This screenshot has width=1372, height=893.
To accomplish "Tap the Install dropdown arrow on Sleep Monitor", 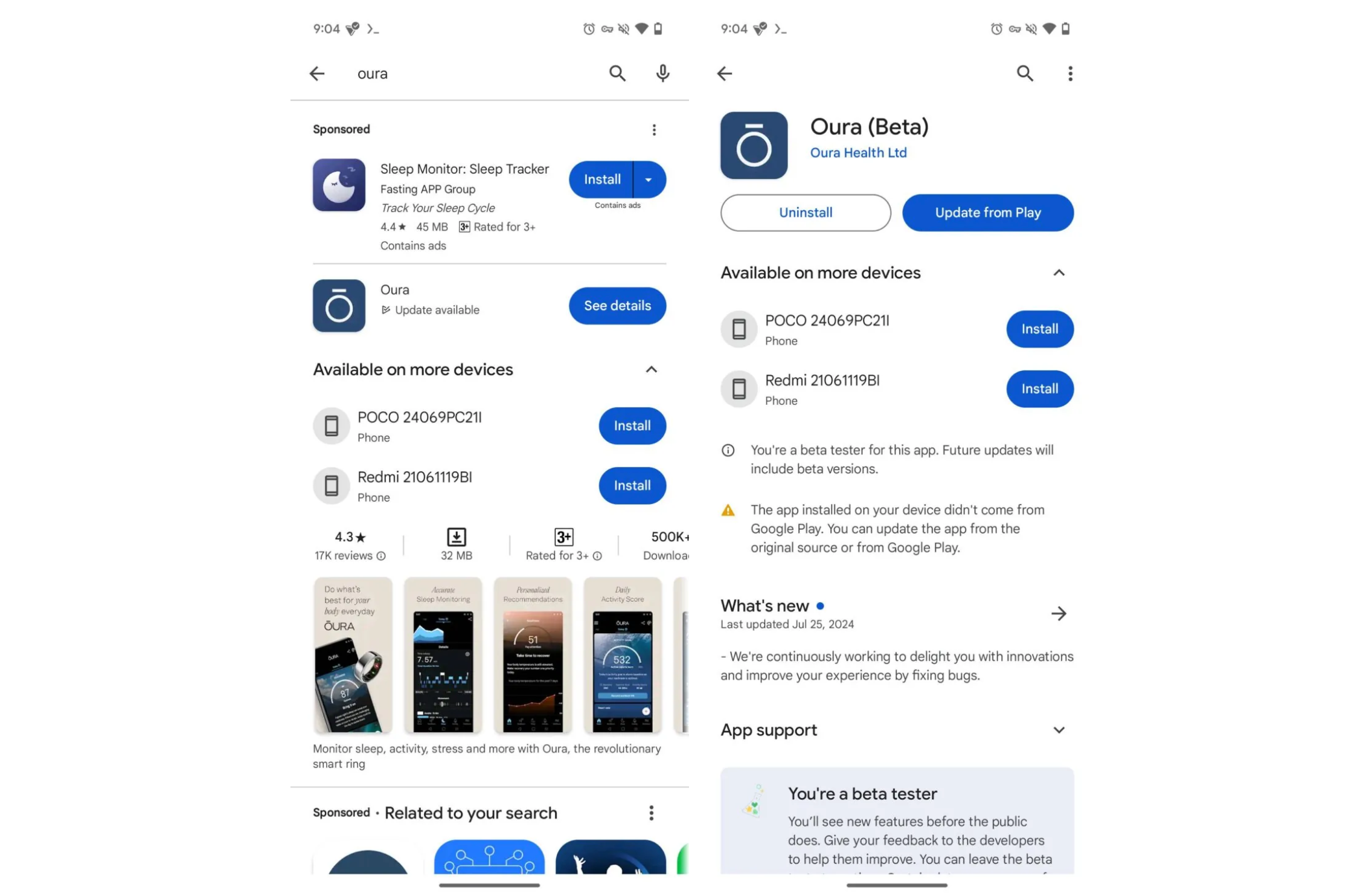I will point(649,179).
